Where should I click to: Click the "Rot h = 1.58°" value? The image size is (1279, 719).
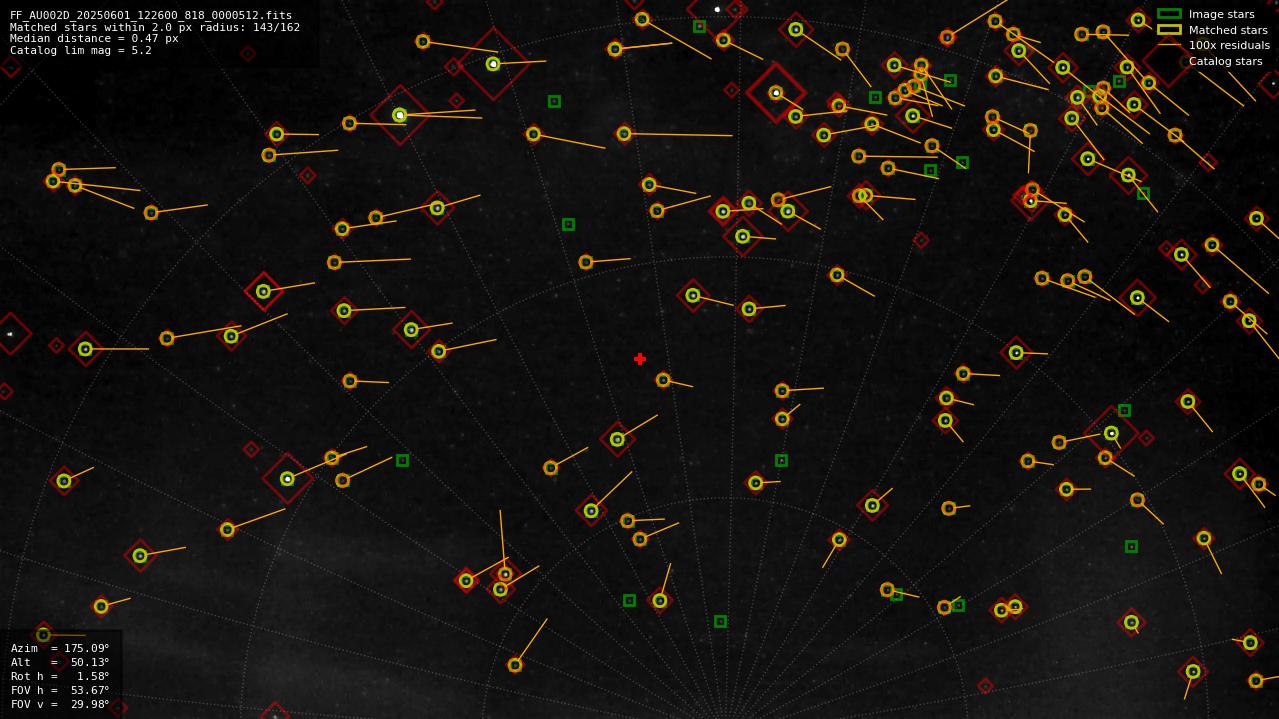click(x=60, y=676)
